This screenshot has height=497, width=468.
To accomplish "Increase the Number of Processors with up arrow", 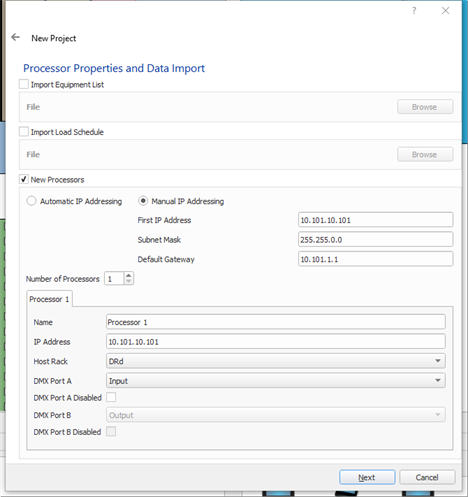I will (x=129, y=275).
